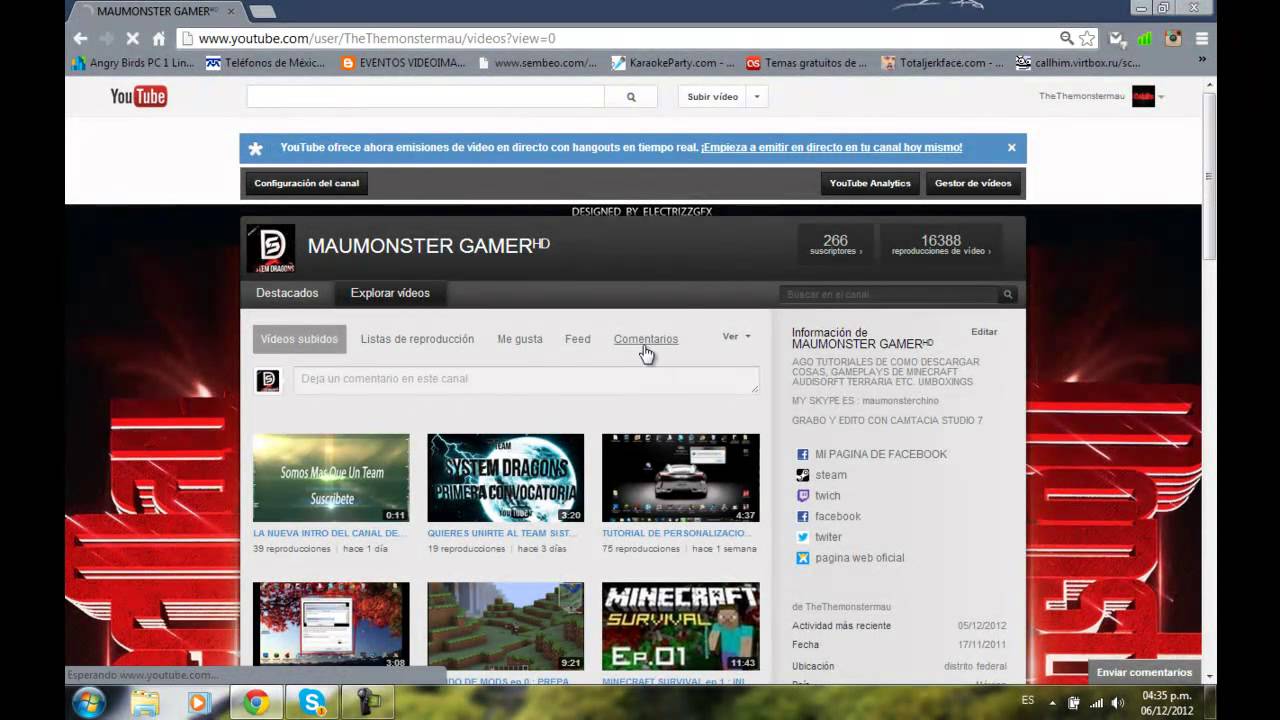Open the SYSTEM DRAGONS PRIMERA CONVOCATORIA thumbnail
The width and height of the screenshot is (1280, 720).
[505, 478]
